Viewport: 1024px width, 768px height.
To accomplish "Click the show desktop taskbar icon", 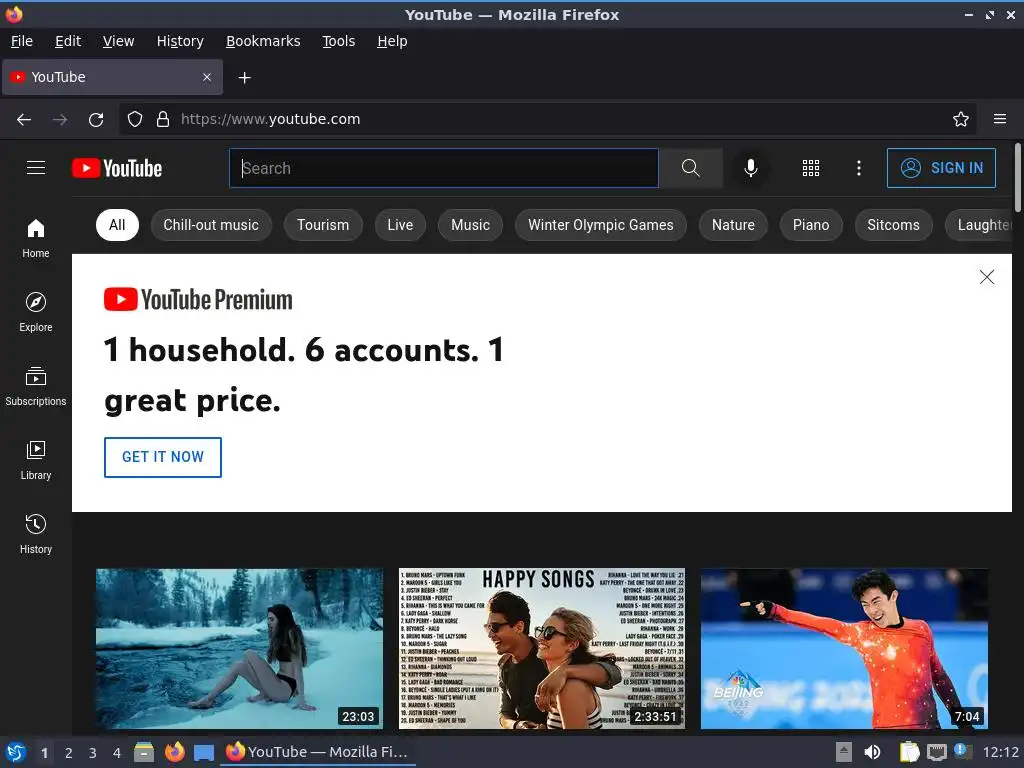I will tap(204, 752).
